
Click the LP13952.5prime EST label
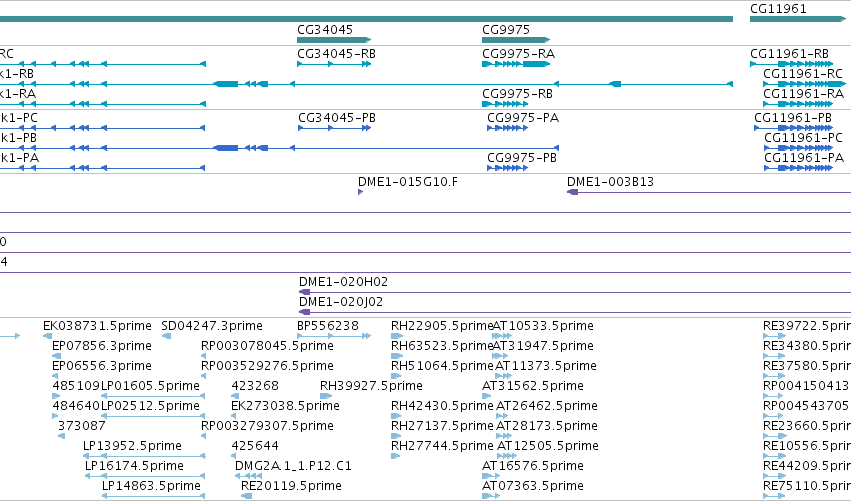(x=132, y=446)
